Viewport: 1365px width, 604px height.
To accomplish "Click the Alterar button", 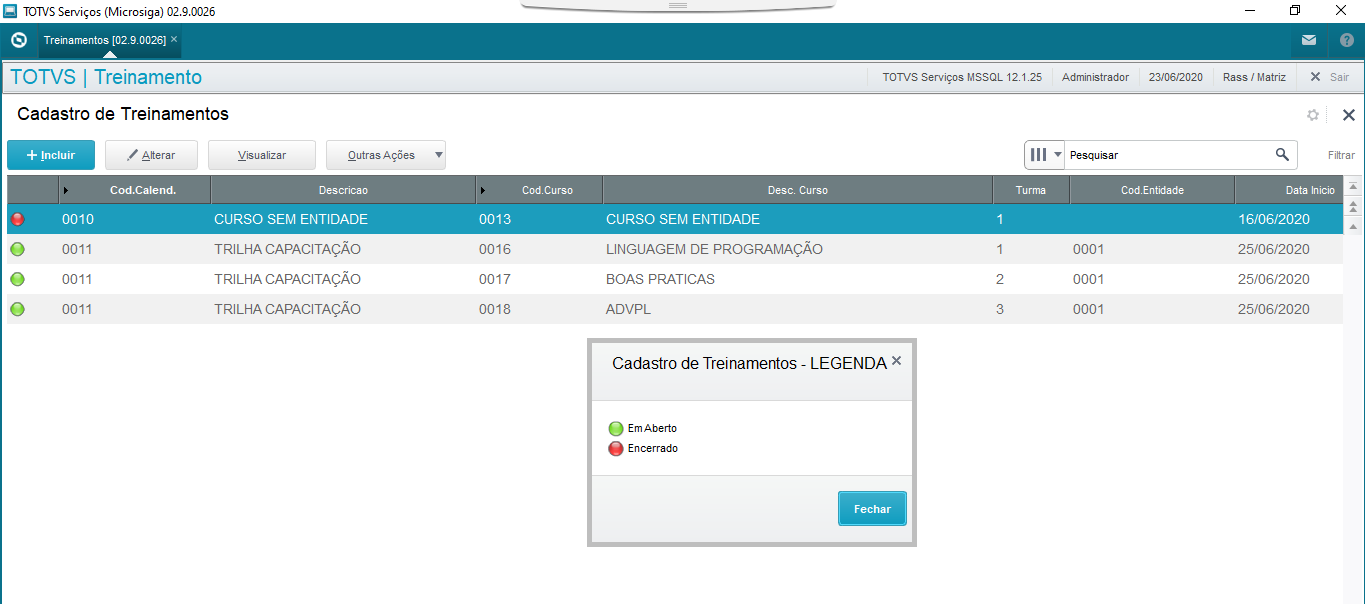I will (151, 155).
